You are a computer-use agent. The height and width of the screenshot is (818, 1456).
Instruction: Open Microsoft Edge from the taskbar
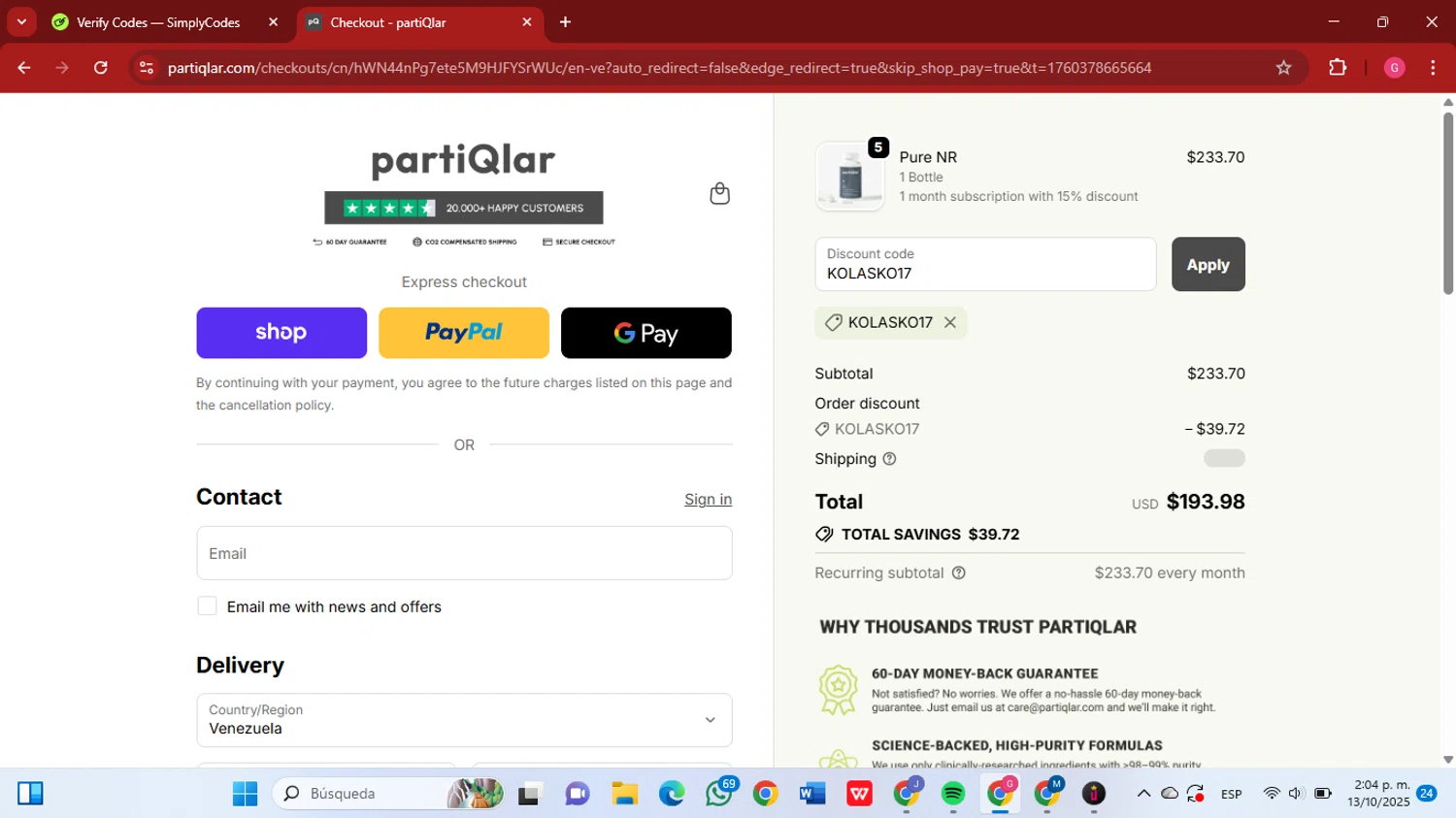672,794
